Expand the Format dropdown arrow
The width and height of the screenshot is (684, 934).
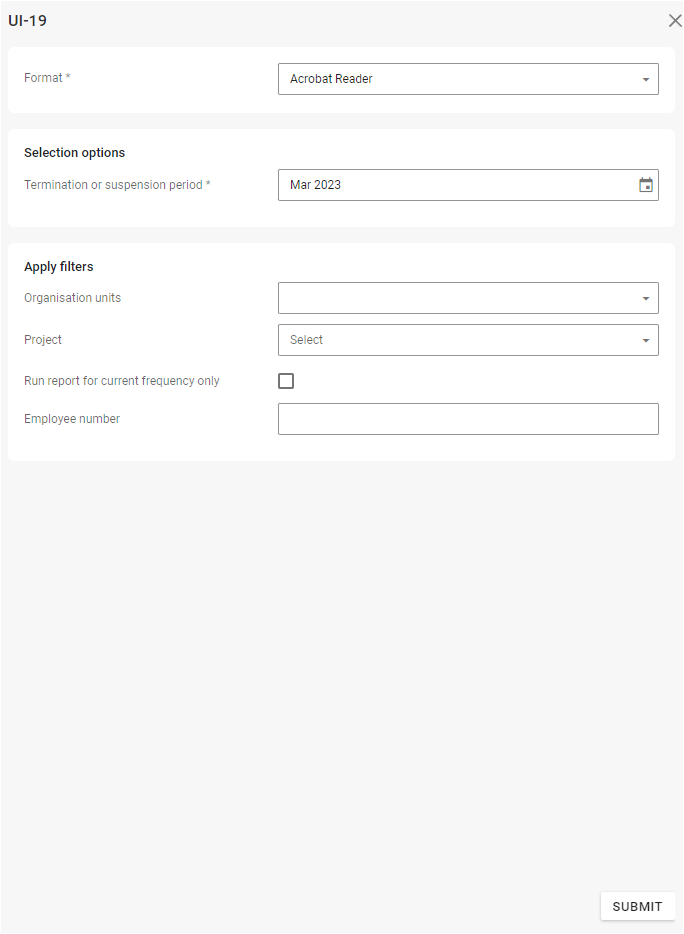[645, 79]
